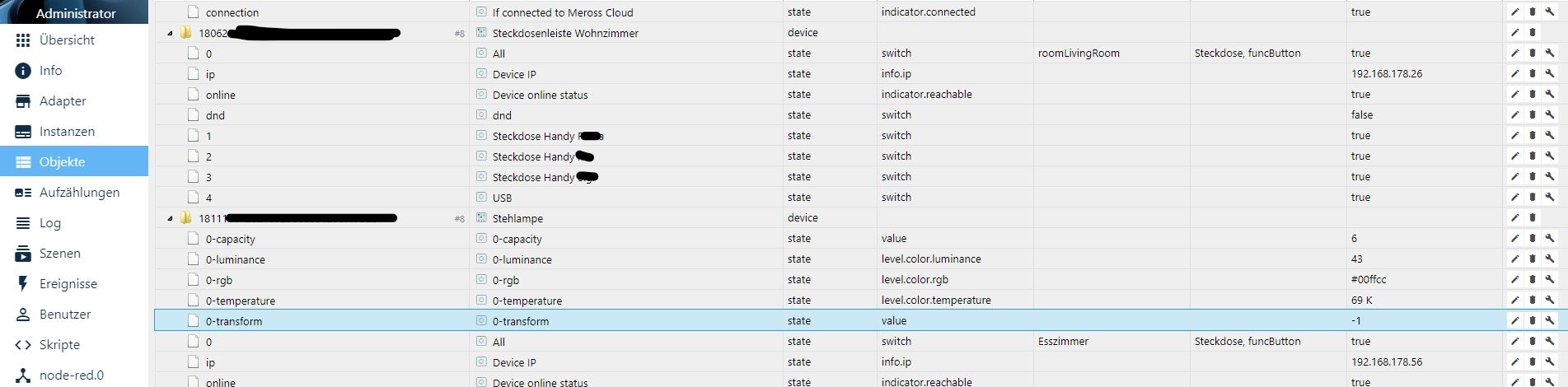Open the Szenen section
Viewport: 1568px width, 387px height.
coord(74,253)
